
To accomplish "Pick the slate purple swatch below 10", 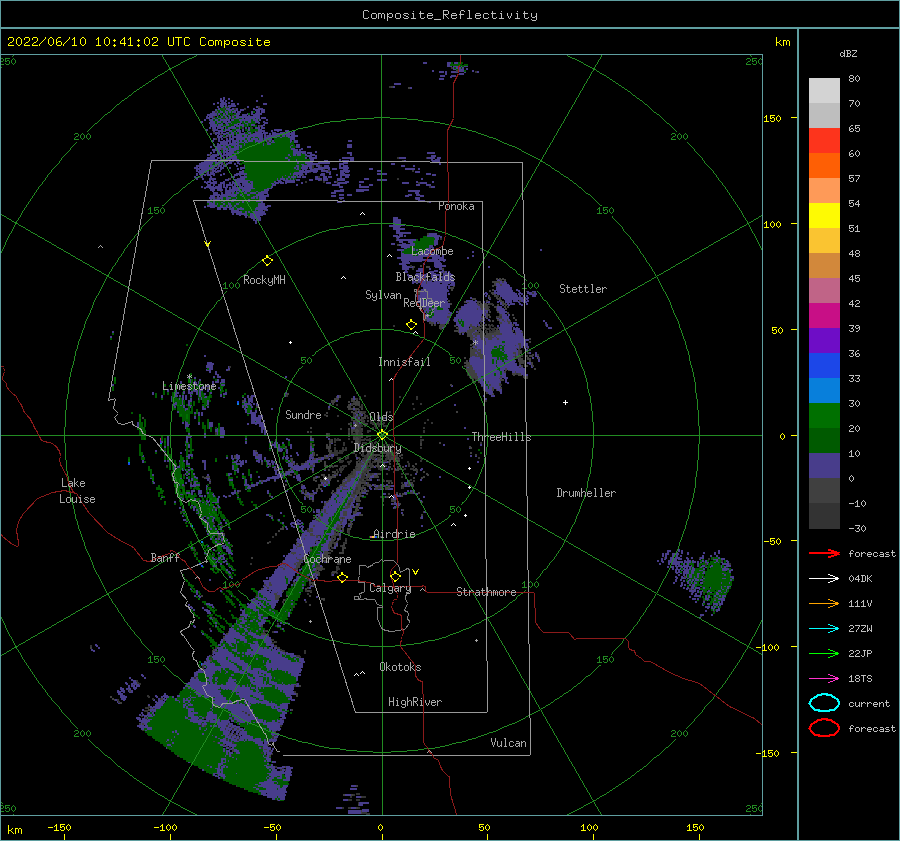I will 824,465.
